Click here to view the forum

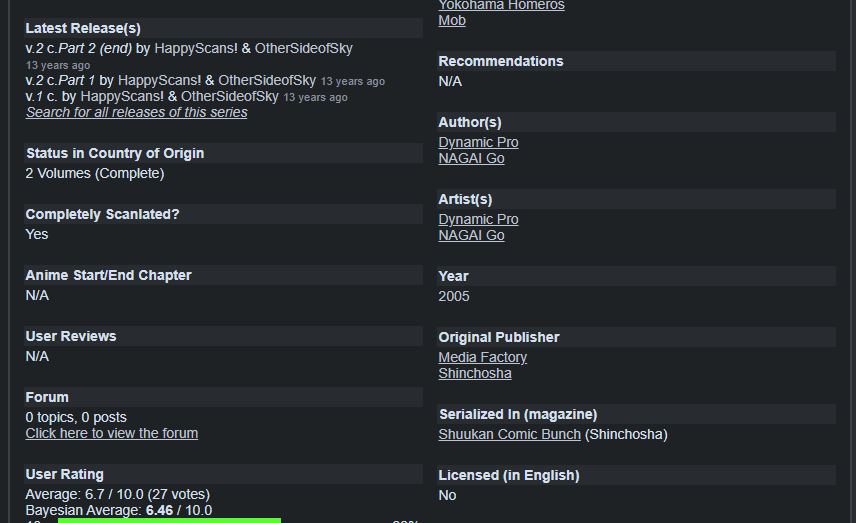111,433
